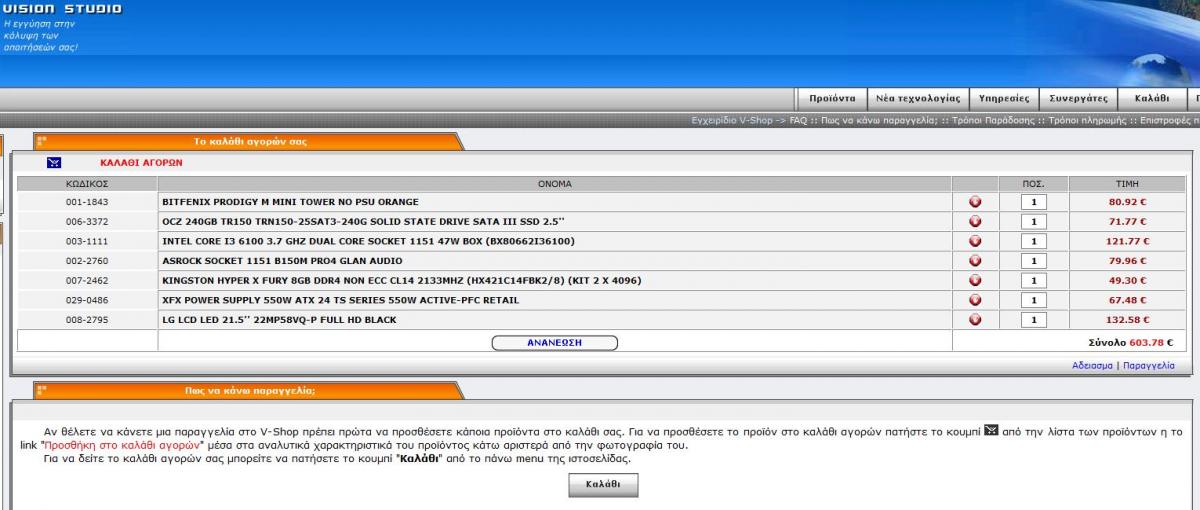Click product name LG LCD LED 21.5''
1200x510 pixels.
(279, 320)
